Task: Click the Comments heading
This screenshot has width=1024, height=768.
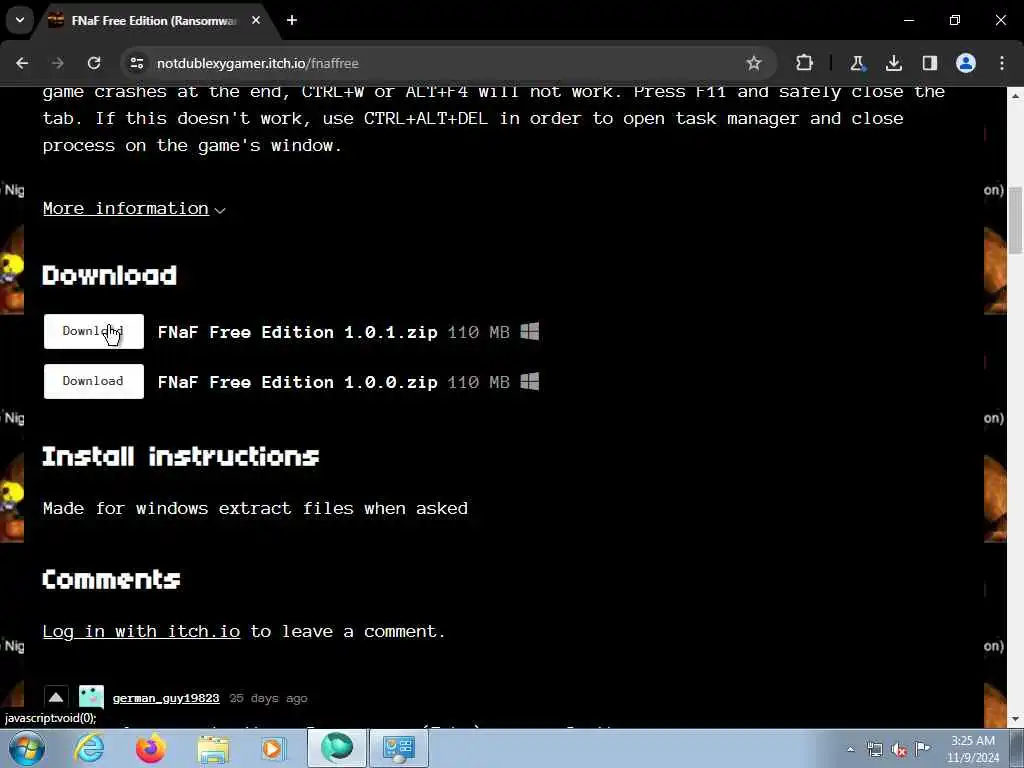Action: click(111, 579)
